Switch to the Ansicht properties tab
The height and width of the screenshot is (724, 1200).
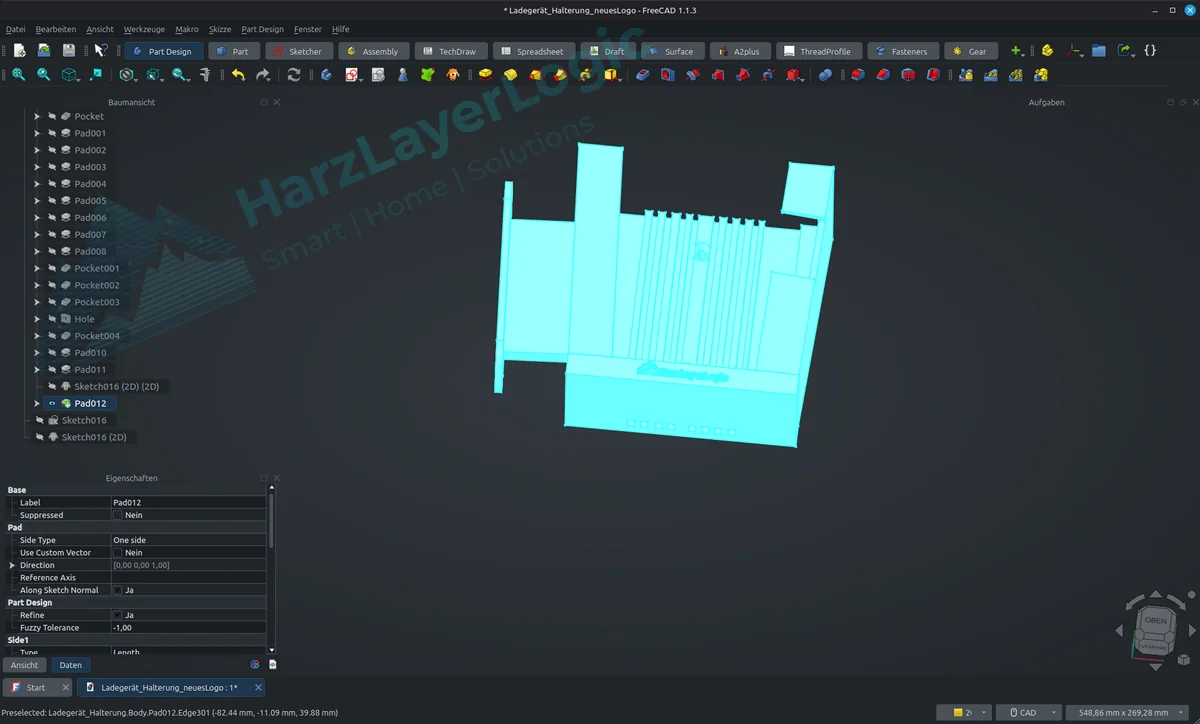[24, 665]
